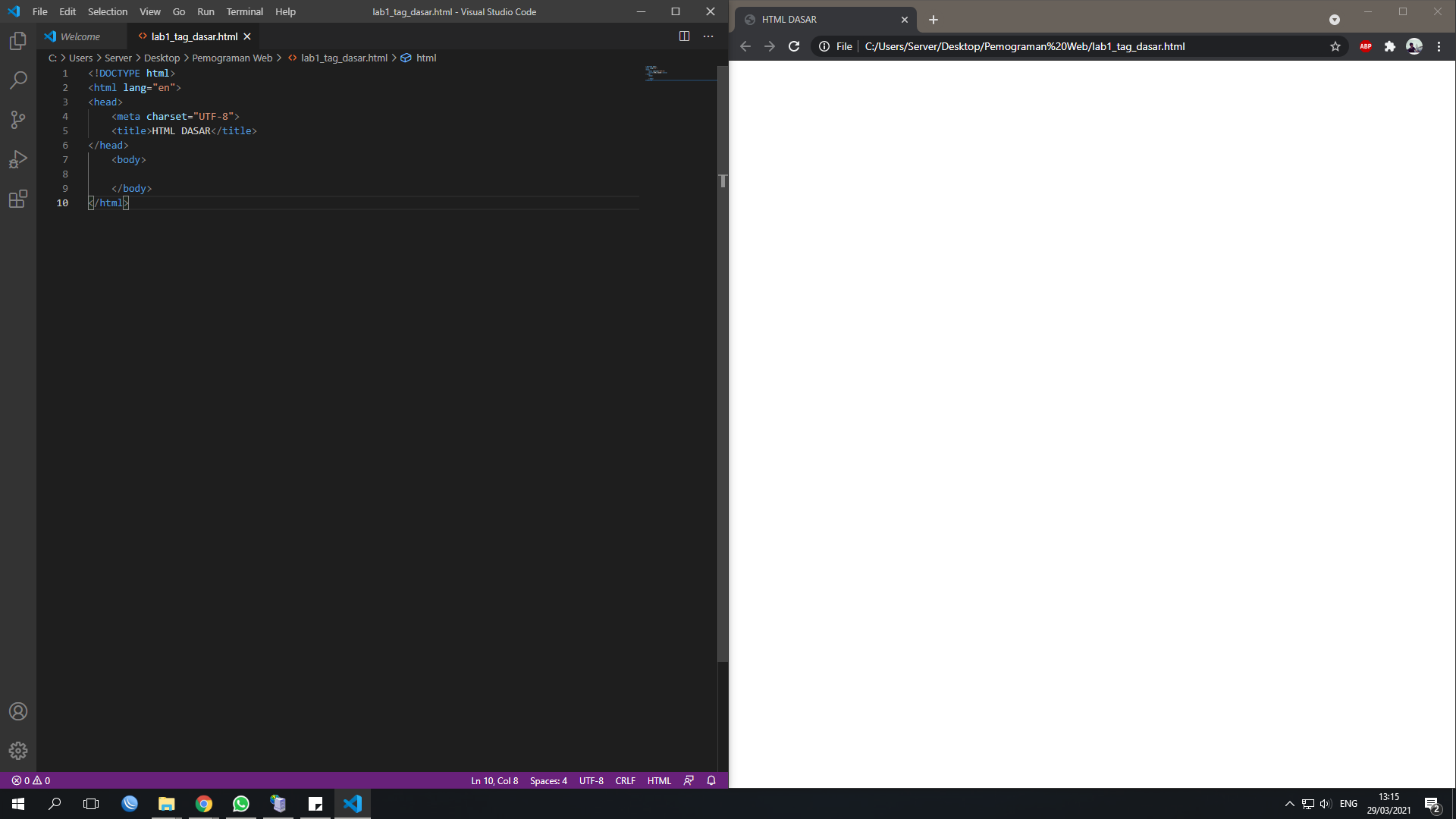Open the Extensions view
Viewport: 1456px width, 819px height.
point(17,199)
